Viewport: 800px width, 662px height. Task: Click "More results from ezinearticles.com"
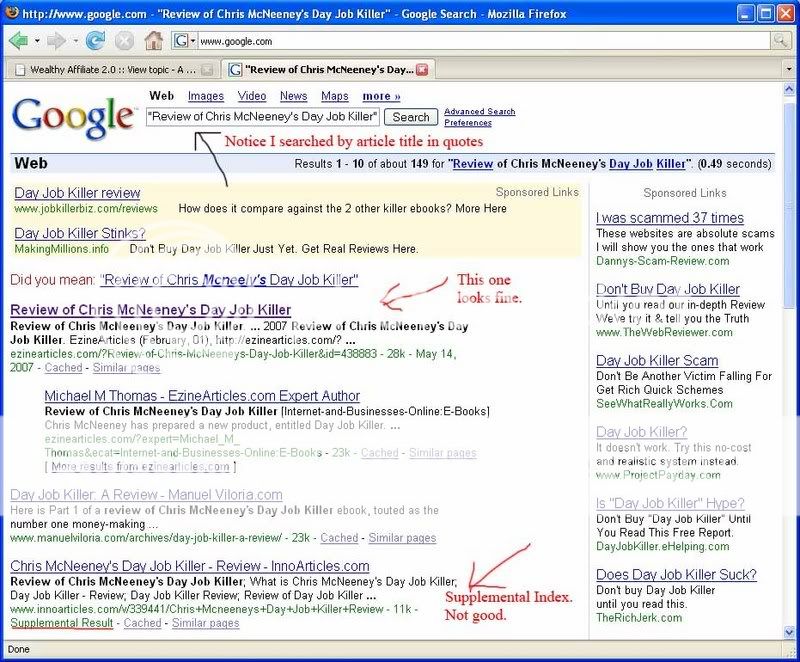click(140, 466)
